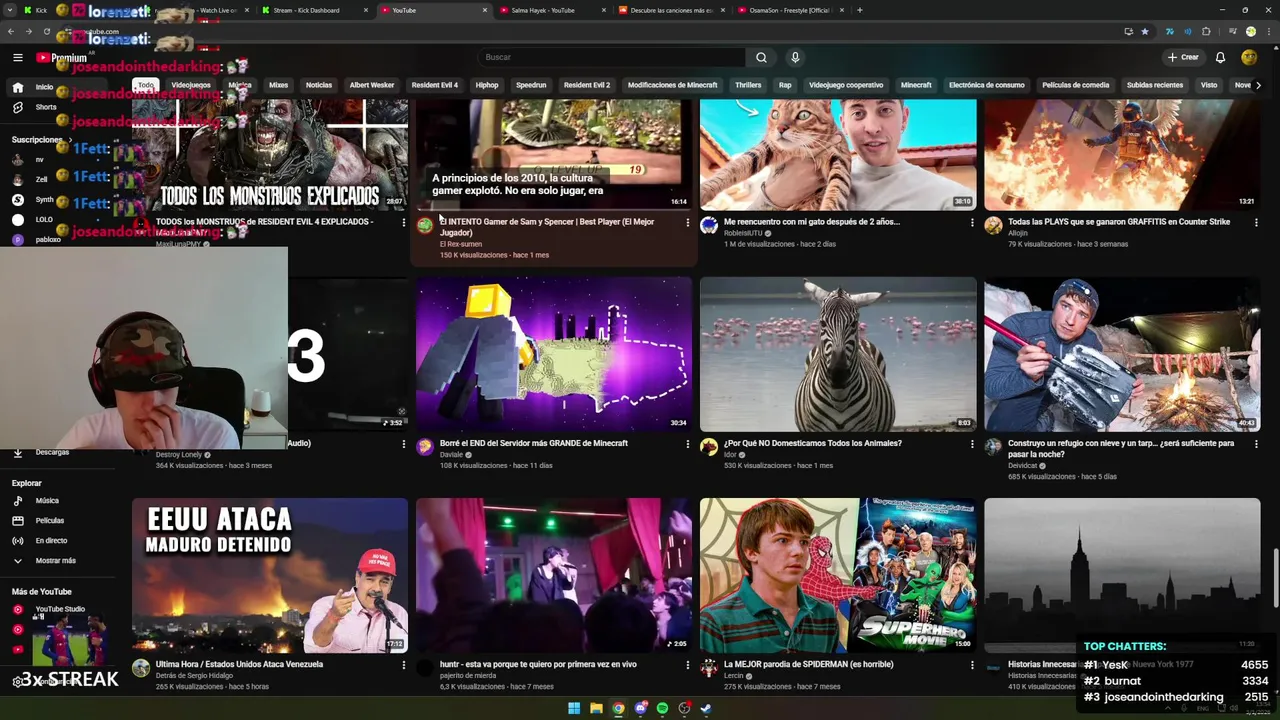The height and width of the screenshot is (720, 1280).
Task: Open the YouTube hamburger guide menu
Action: 17,58
